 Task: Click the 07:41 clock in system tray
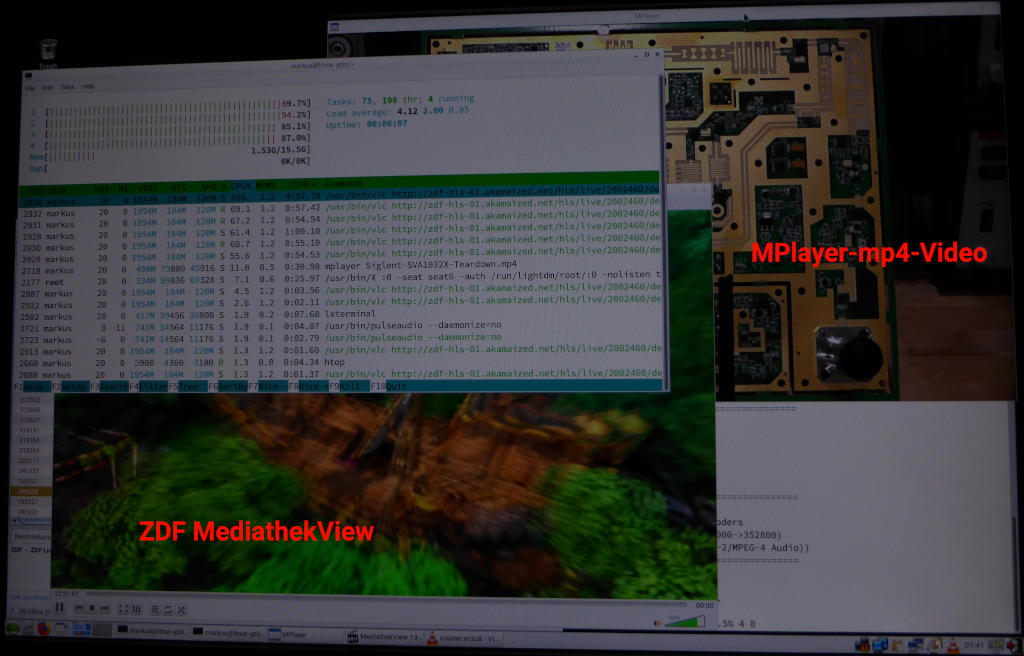tap(974, 646)
